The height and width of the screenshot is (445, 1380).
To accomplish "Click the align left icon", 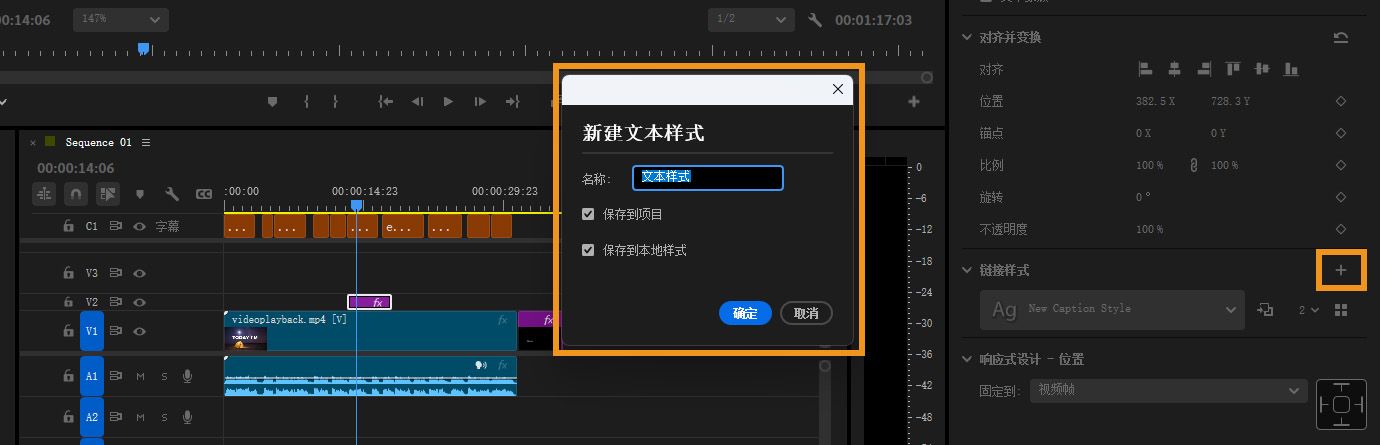I will pyautogui.click(x=1146, y=69).
